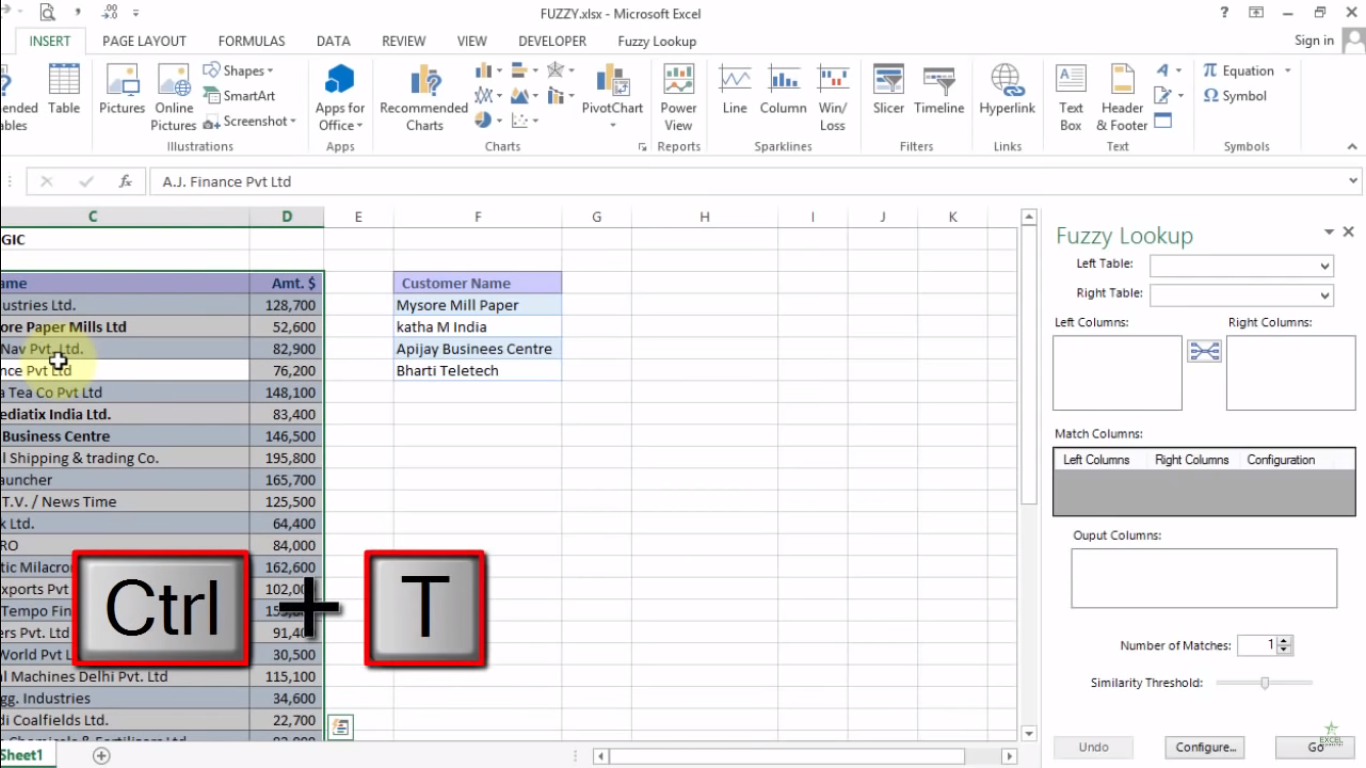Open the Fuzzy Lookup ribbon tab
Image resolution: width=1366 pixels, height=768 pixels.
click(656, 41)
